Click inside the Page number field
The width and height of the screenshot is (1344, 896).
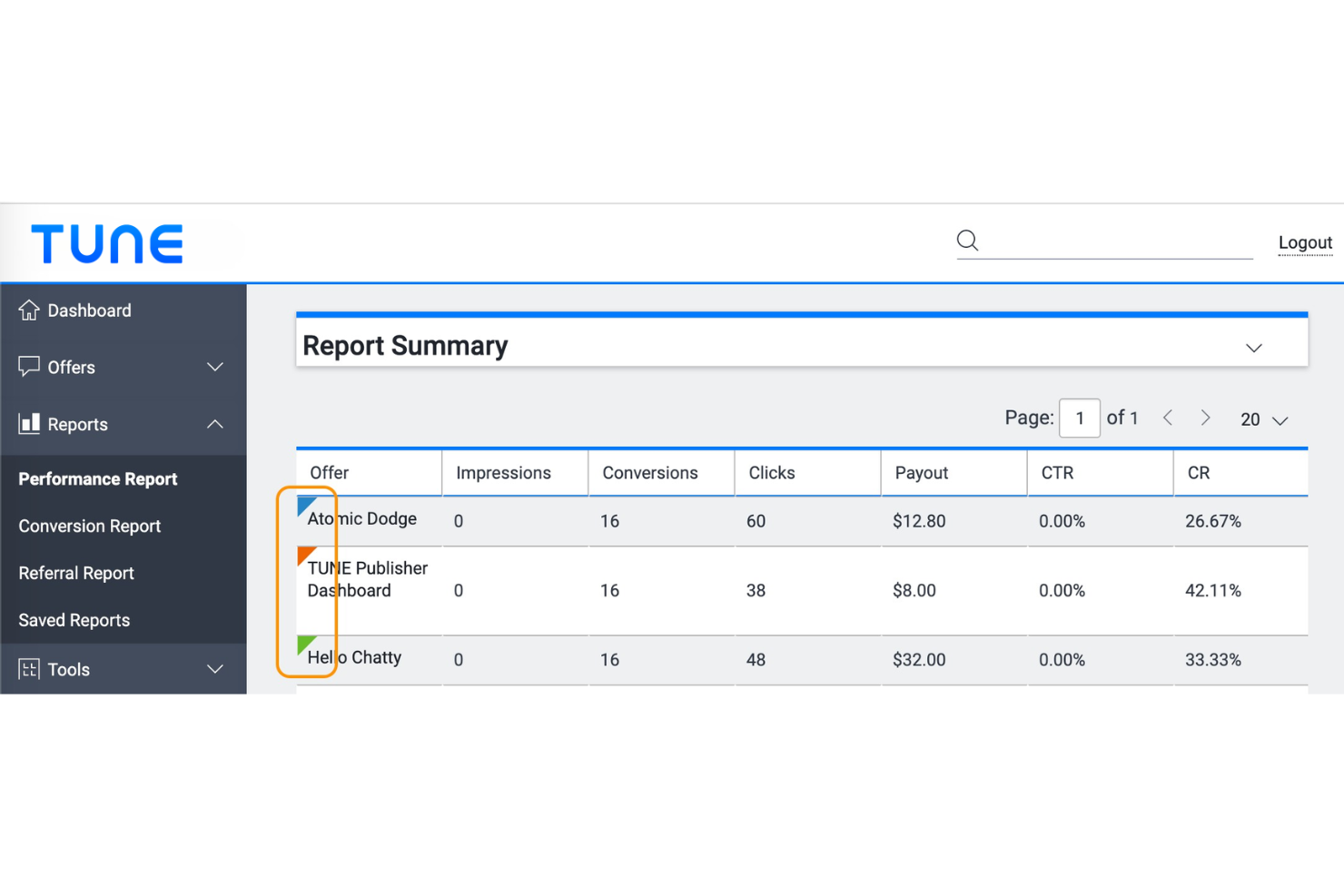[x=1079, y=418]
